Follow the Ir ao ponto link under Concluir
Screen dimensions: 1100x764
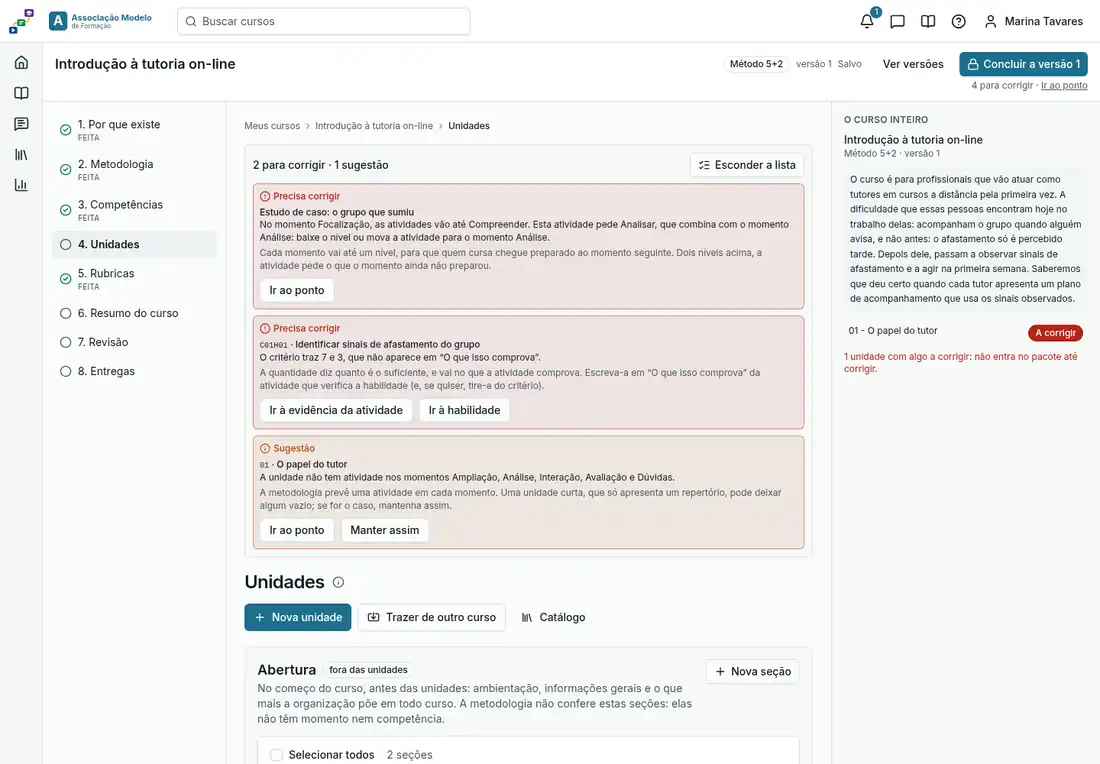(1064, 86)
